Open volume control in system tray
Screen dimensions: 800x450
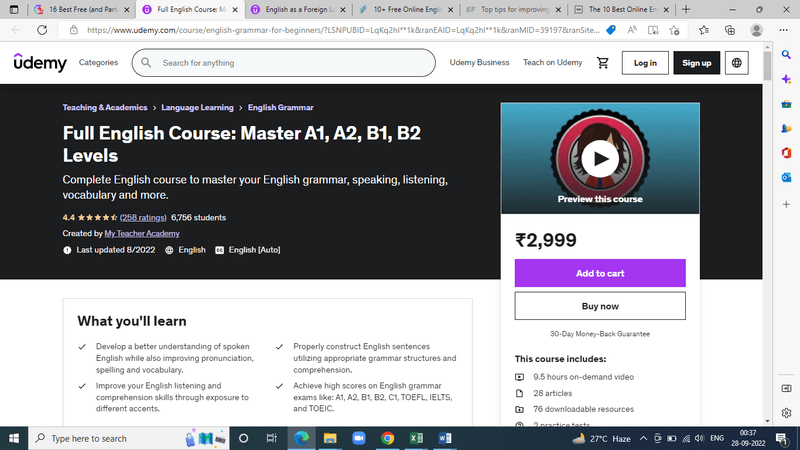click(699, 438)
